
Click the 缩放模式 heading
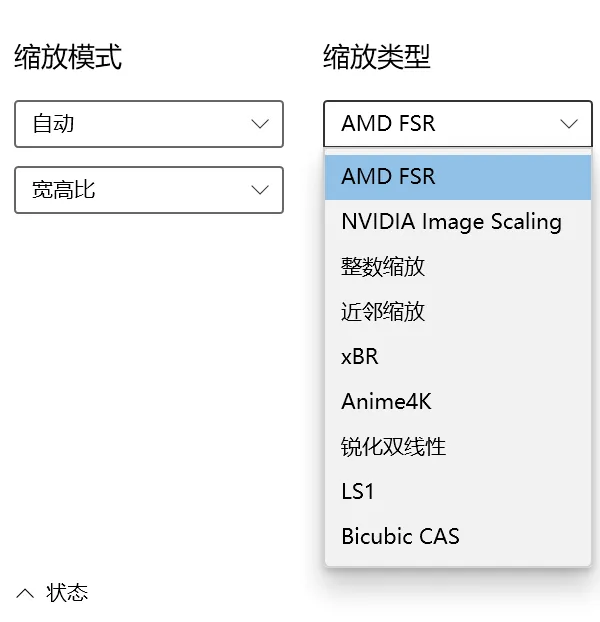68,57
